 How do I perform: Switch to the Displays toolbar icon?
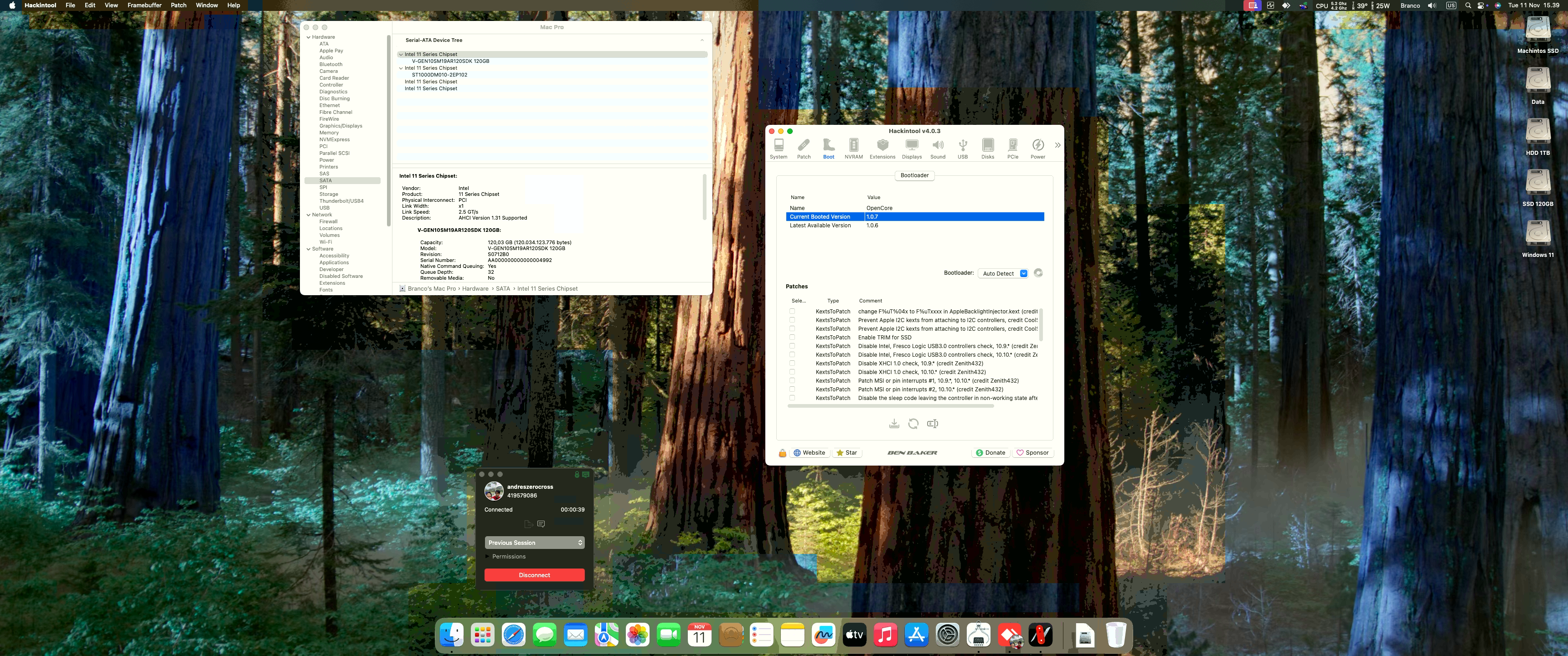click(x=911, y=149)
